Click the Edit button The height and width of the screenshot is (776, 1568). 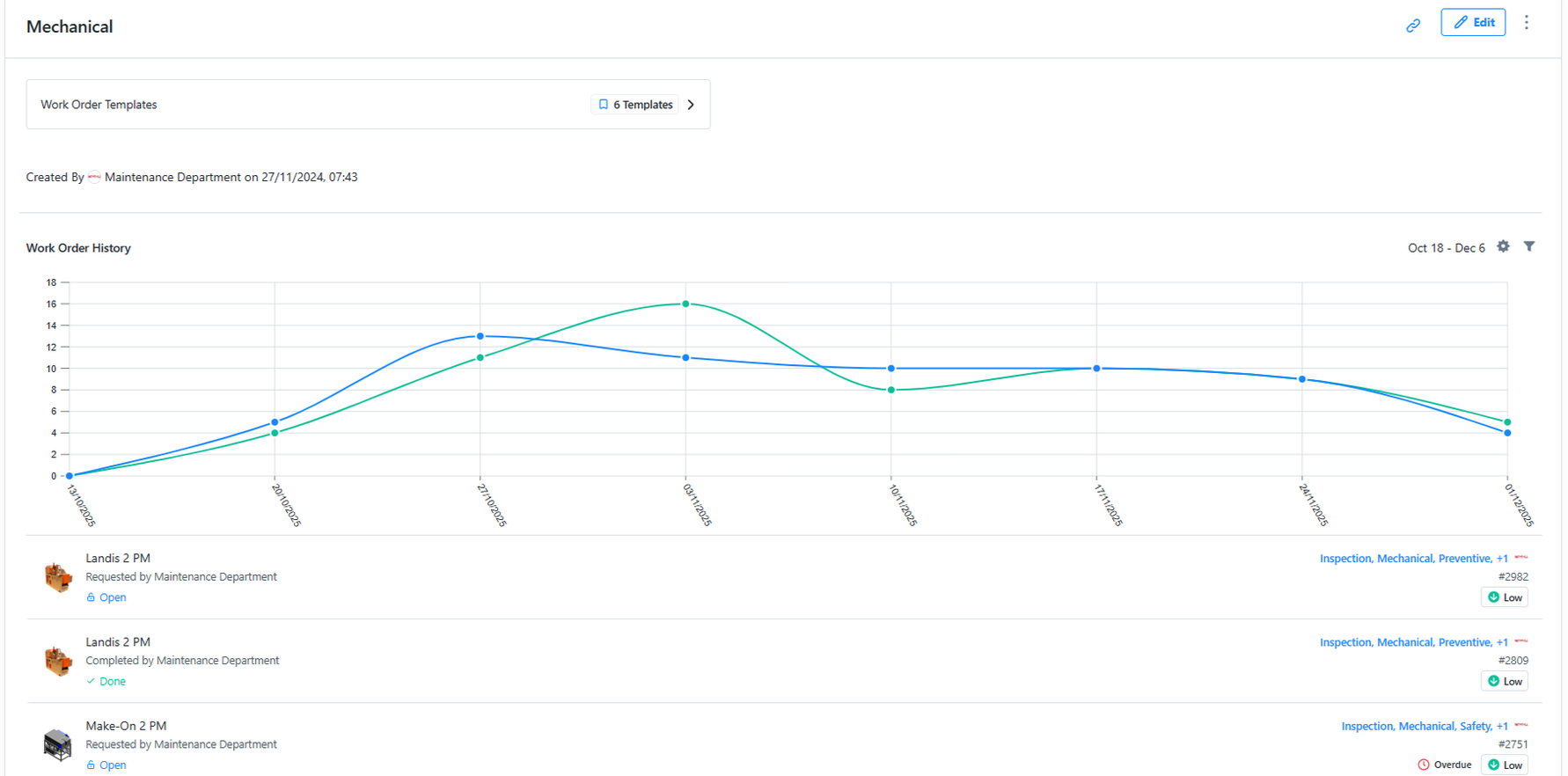pyautogui.click(x=1473, y=22)
